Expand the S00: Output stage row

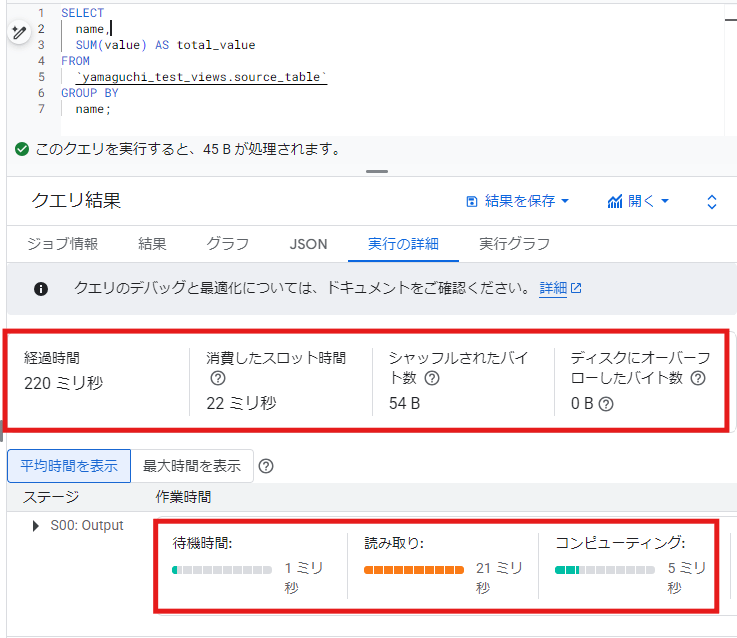pyautogui.click(x=35, y=526)
